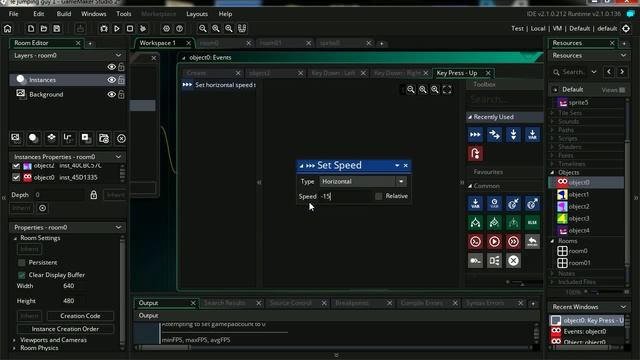Zoom out the workspace from top toolbar

[203, 29]
